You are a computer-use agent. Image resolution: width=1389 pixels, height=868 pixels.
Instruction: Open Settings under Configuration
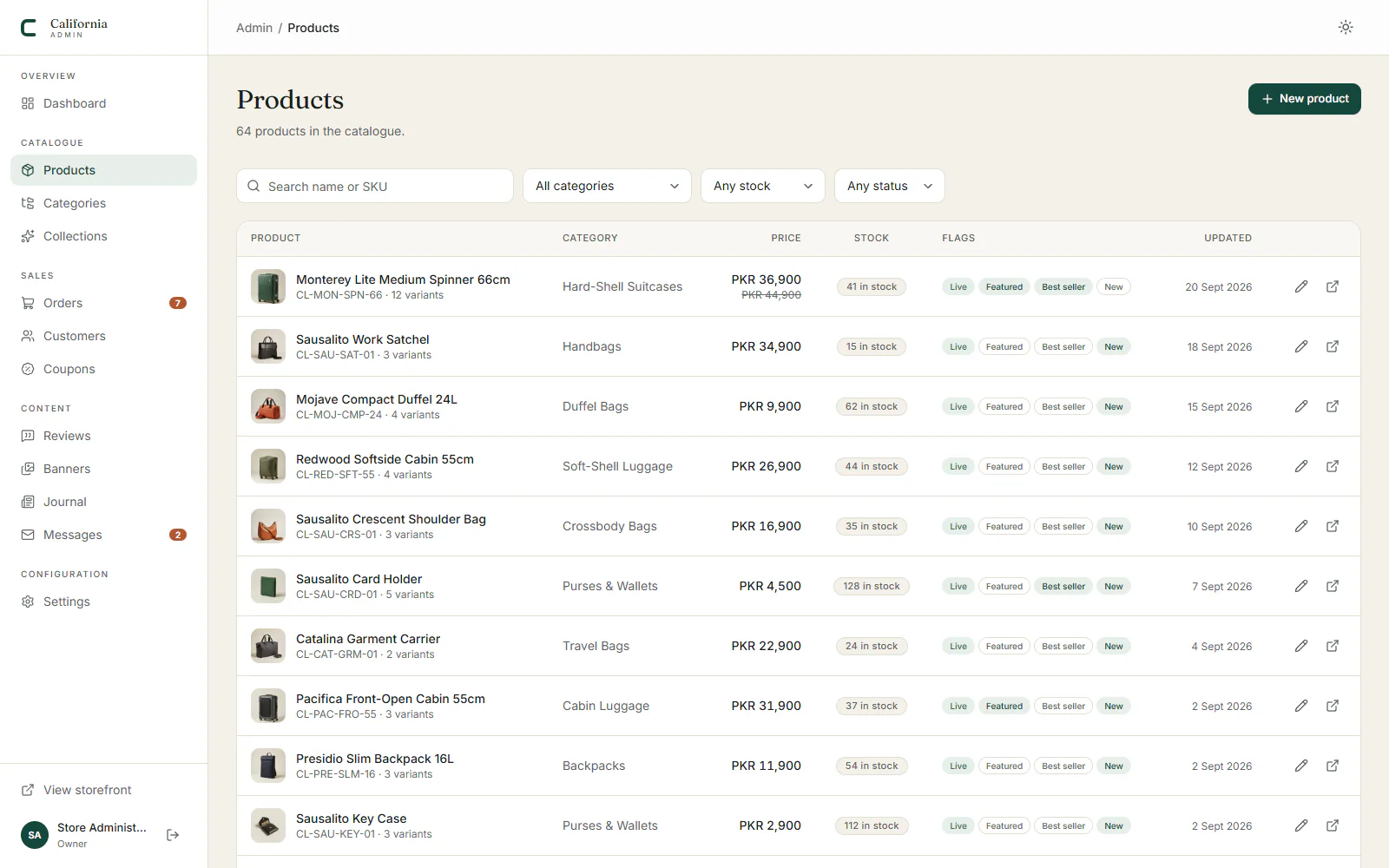click(104, 602)
